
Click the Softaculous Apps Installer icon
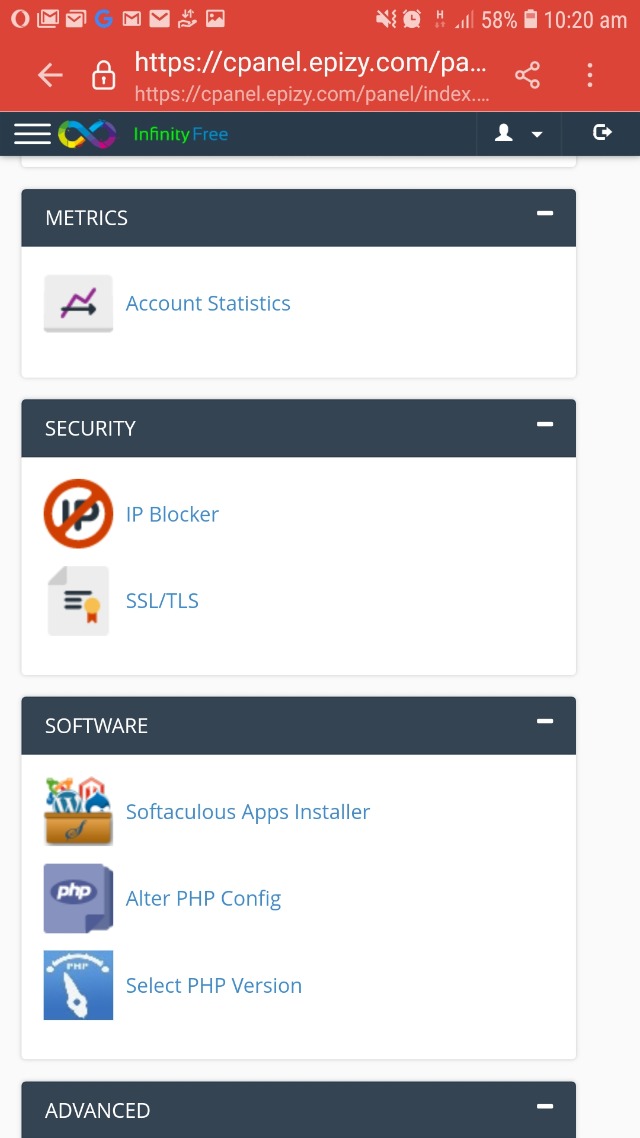pos(78,812)
